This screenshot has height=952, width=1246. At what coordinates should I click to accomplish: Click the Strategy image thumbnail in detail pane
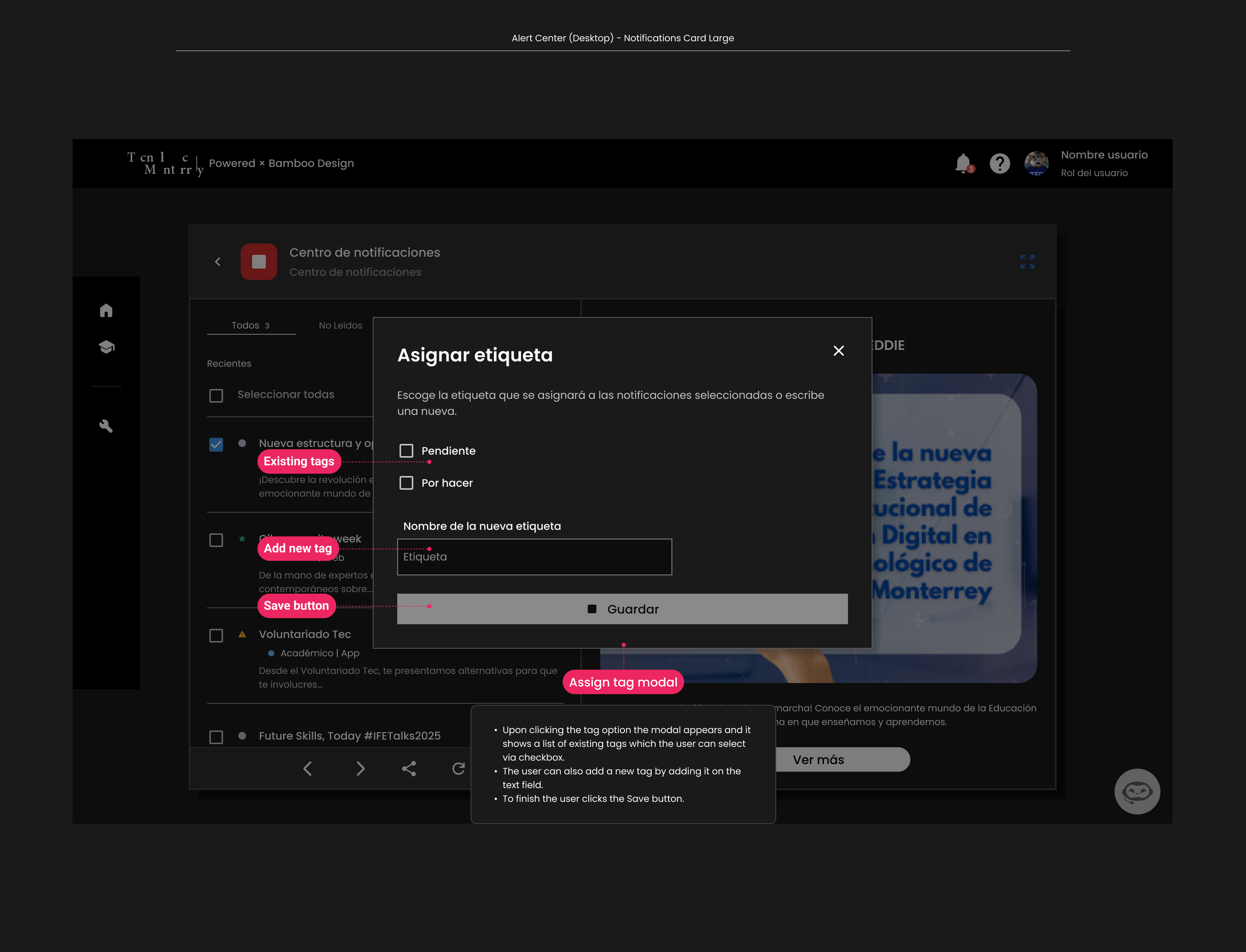954,528
